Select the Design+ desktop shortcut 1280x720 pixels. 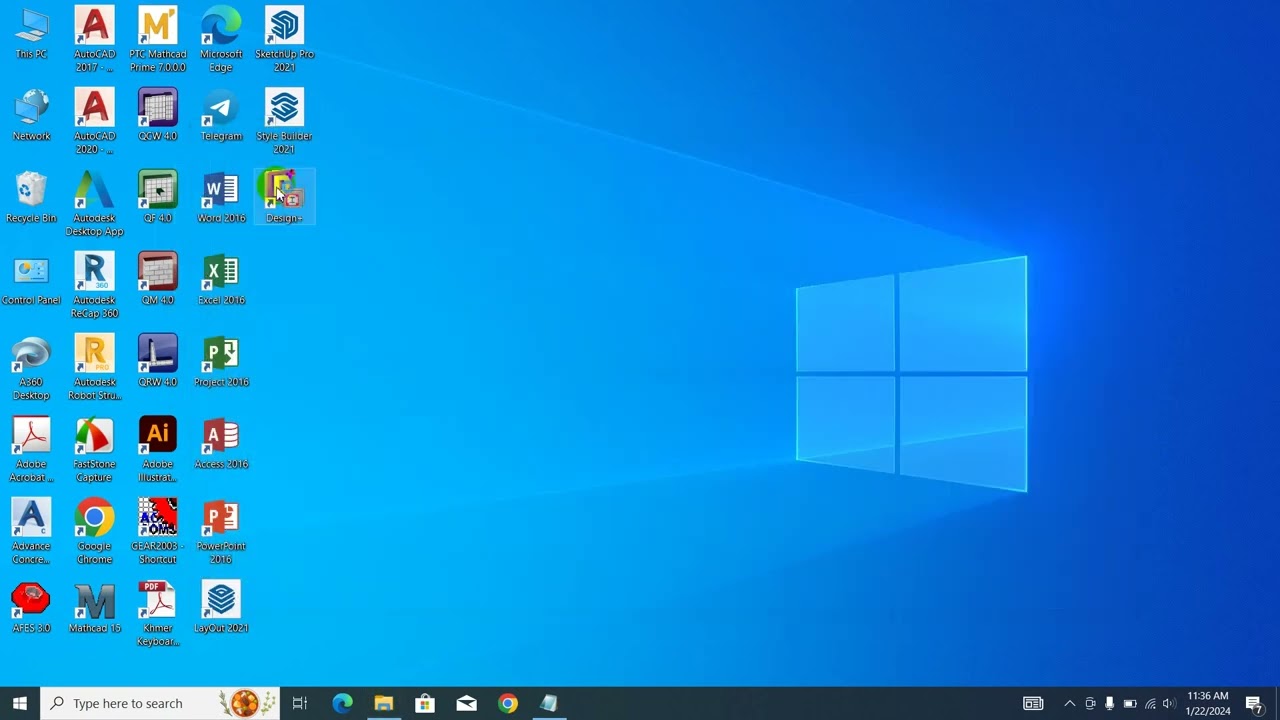point(284,197)
